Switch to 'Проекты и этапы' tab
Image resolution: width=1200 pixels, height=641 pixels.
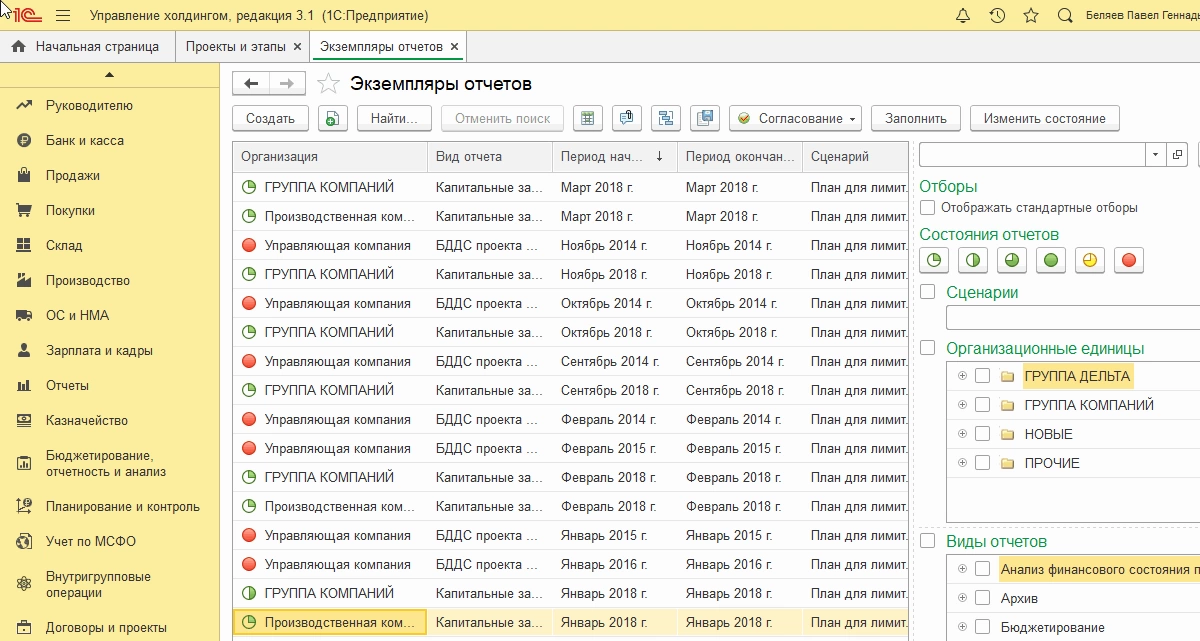point(235,47)
